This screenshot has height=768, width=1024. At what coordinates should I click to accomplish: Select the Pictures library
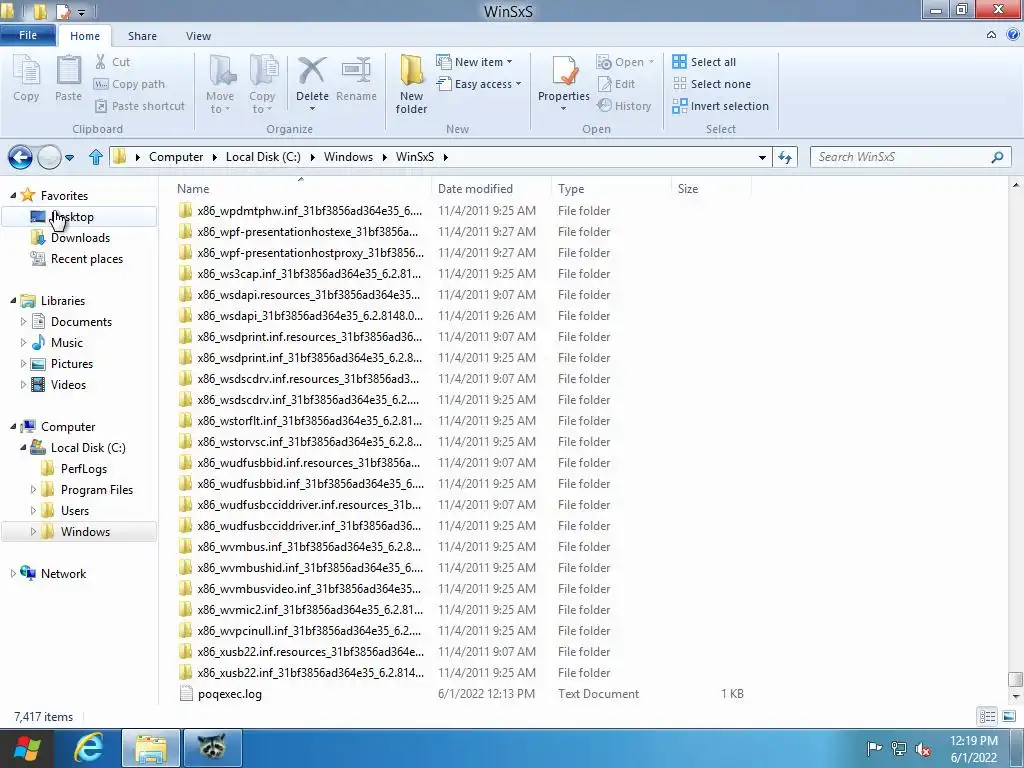click(72, 364)
